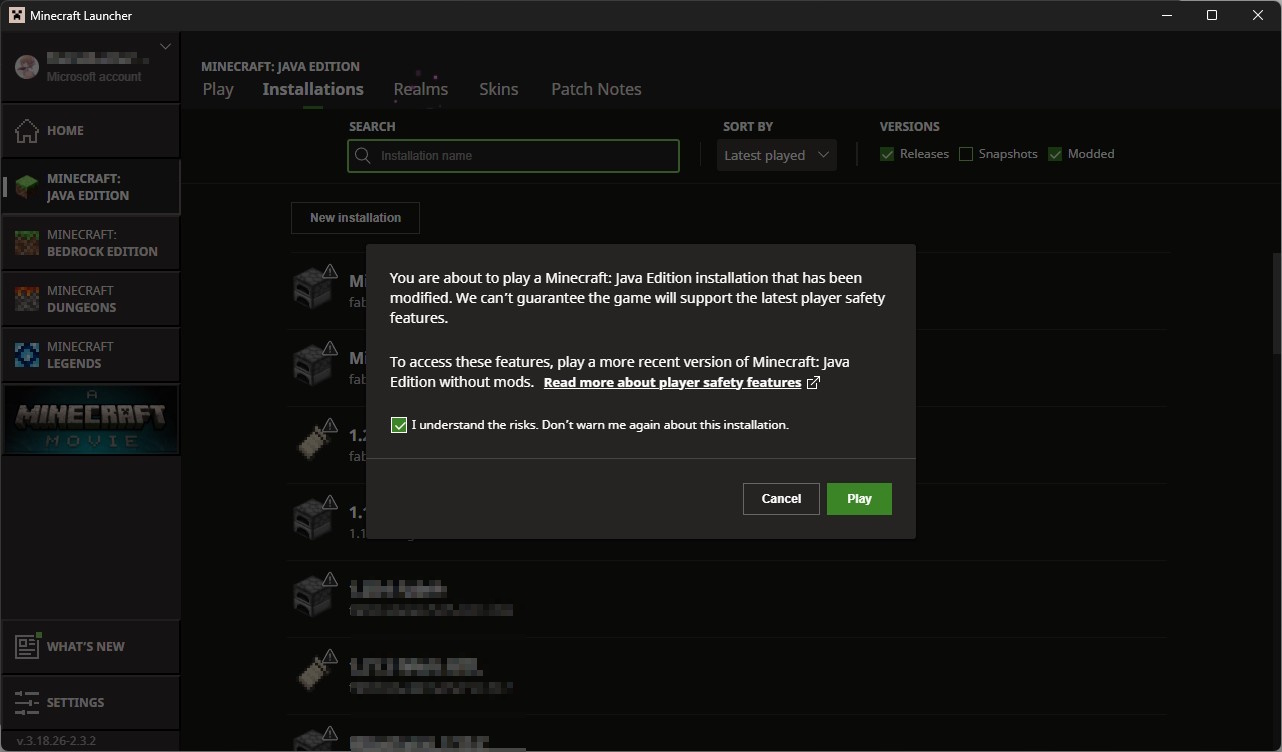Tick 'I understand the risks' checkbox
This screenshot has height=752, width=1282.
coord(399,425)
